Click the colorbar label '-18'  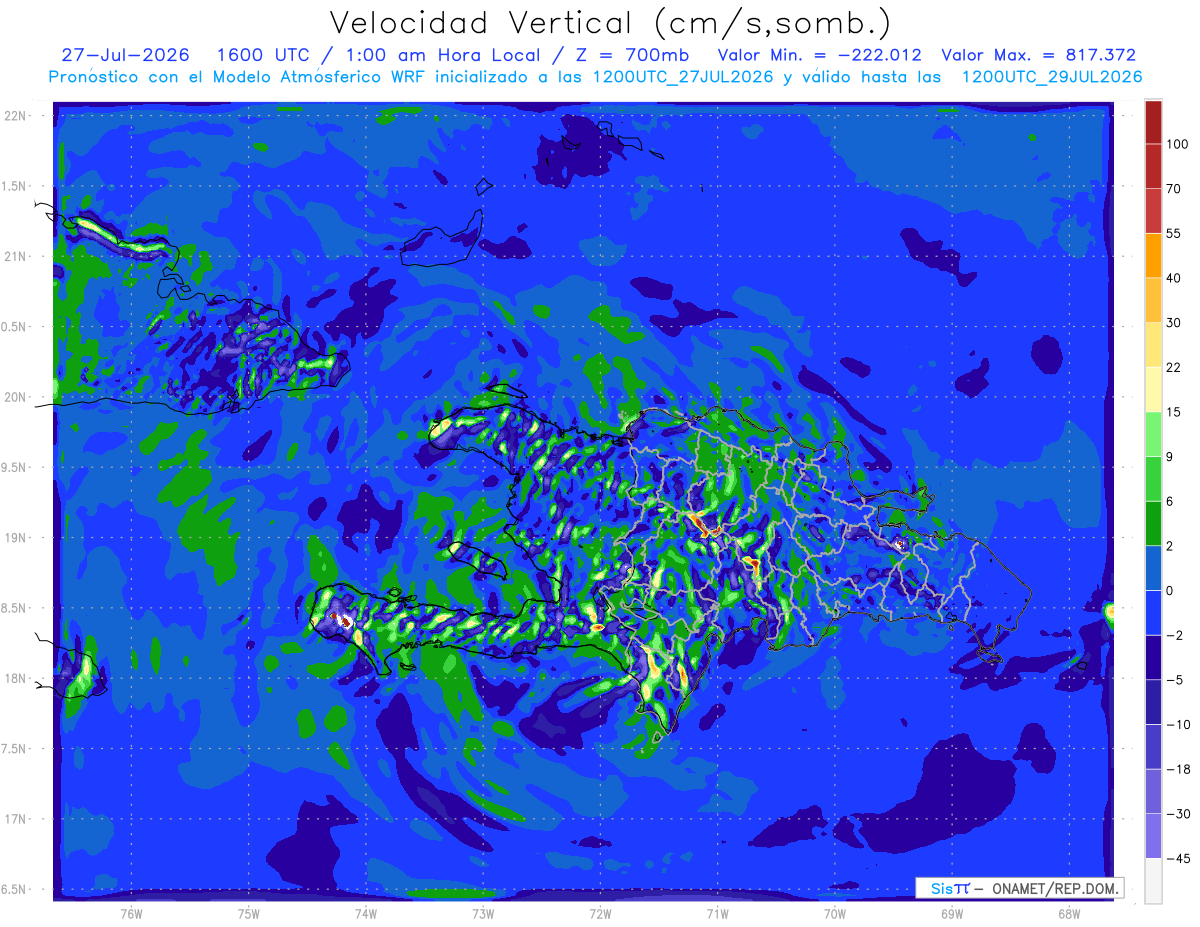click(x=1177, y=769)
